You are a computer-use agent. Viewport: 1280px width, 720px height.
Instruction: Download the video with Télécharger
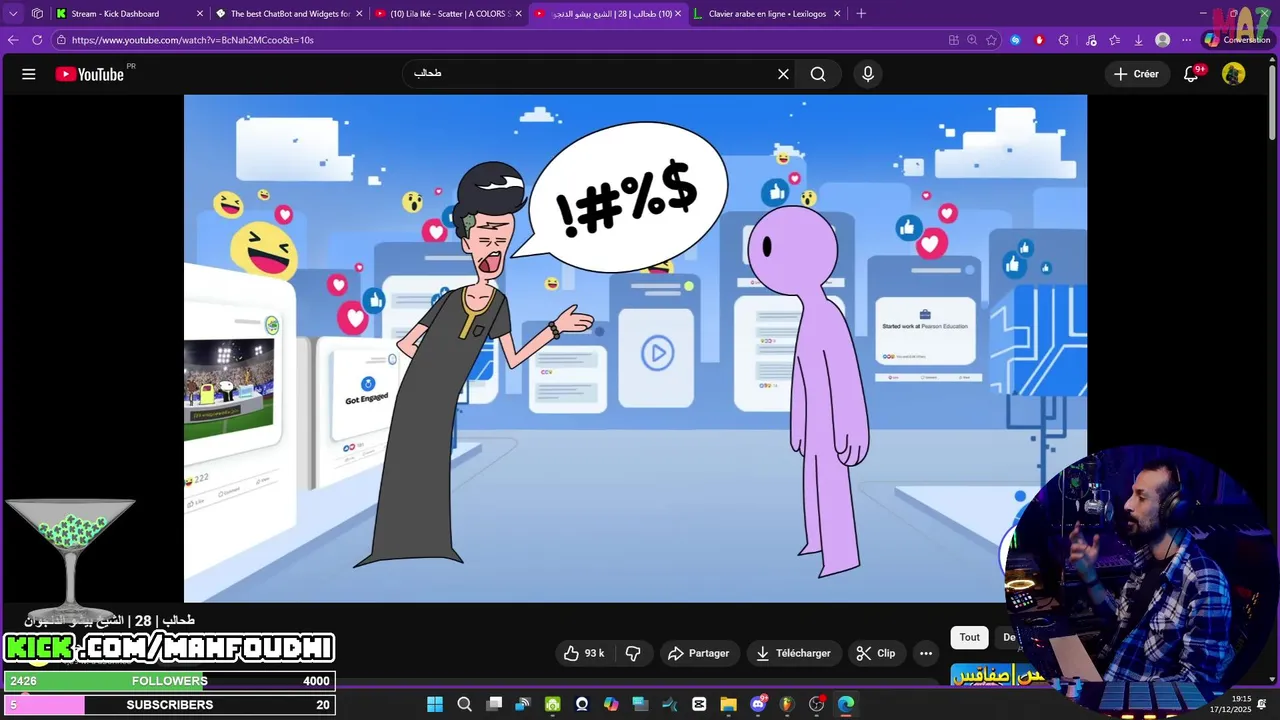pos(794,653)
